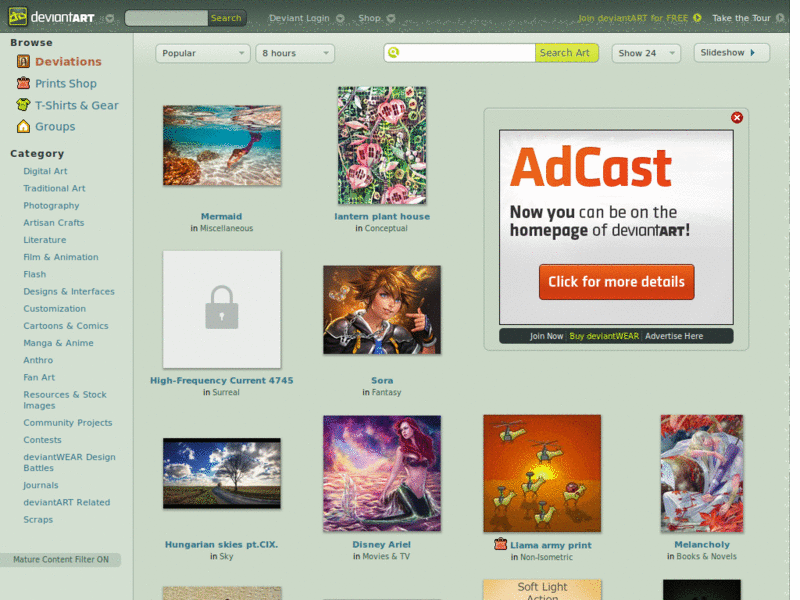Click the Slideshow button
This screenshot has width=800, height=600.
[x=731, y=53]
